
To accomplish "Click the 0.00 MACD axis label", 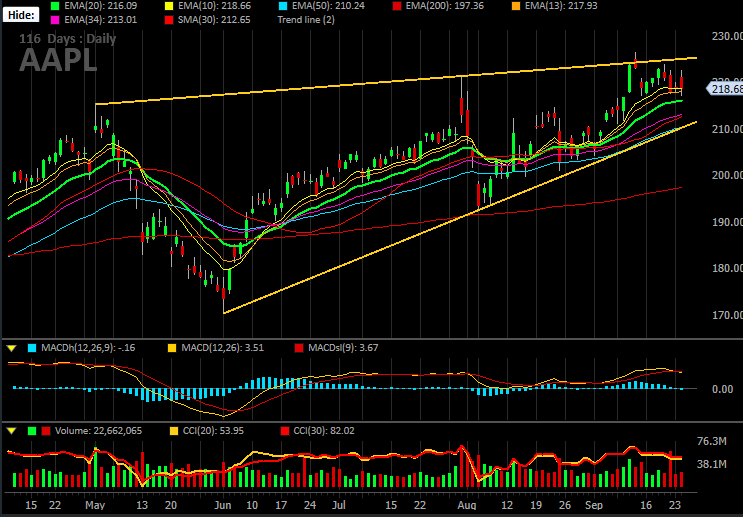I will pyautogui.click(x=723, y=389).
